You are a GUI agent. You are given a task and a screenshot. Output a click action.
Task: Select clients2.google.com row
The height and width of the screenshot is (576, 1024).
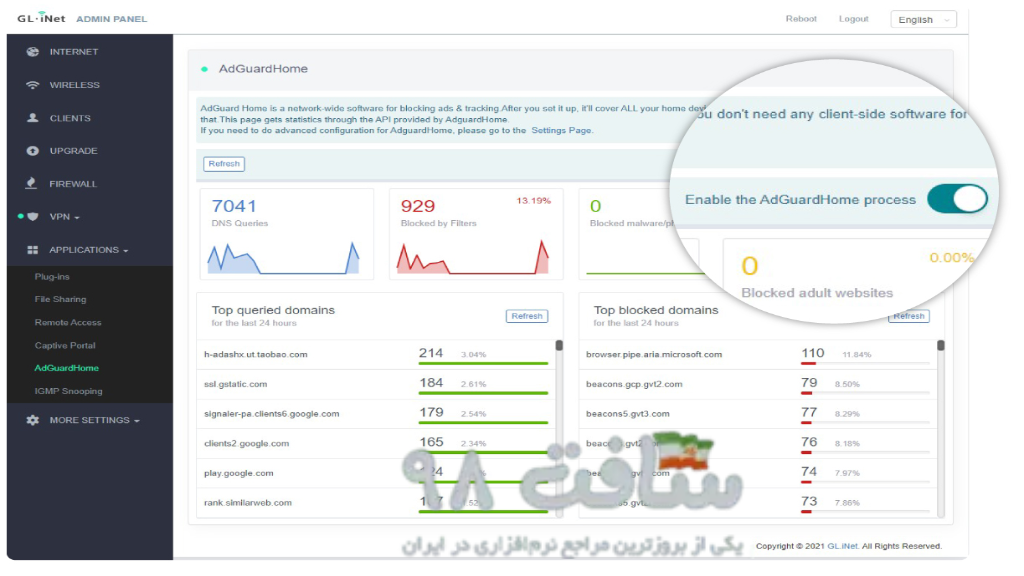click(x=376, y=443)
